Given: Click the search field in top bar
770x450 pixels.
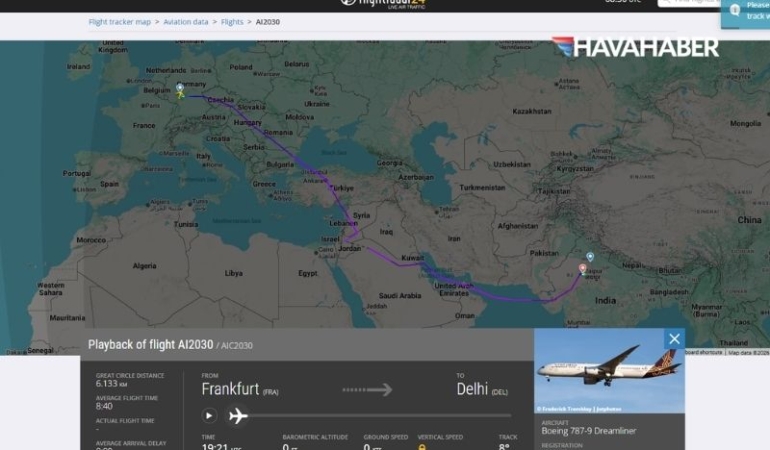Looking at the screenshot, I should [689, 2].
